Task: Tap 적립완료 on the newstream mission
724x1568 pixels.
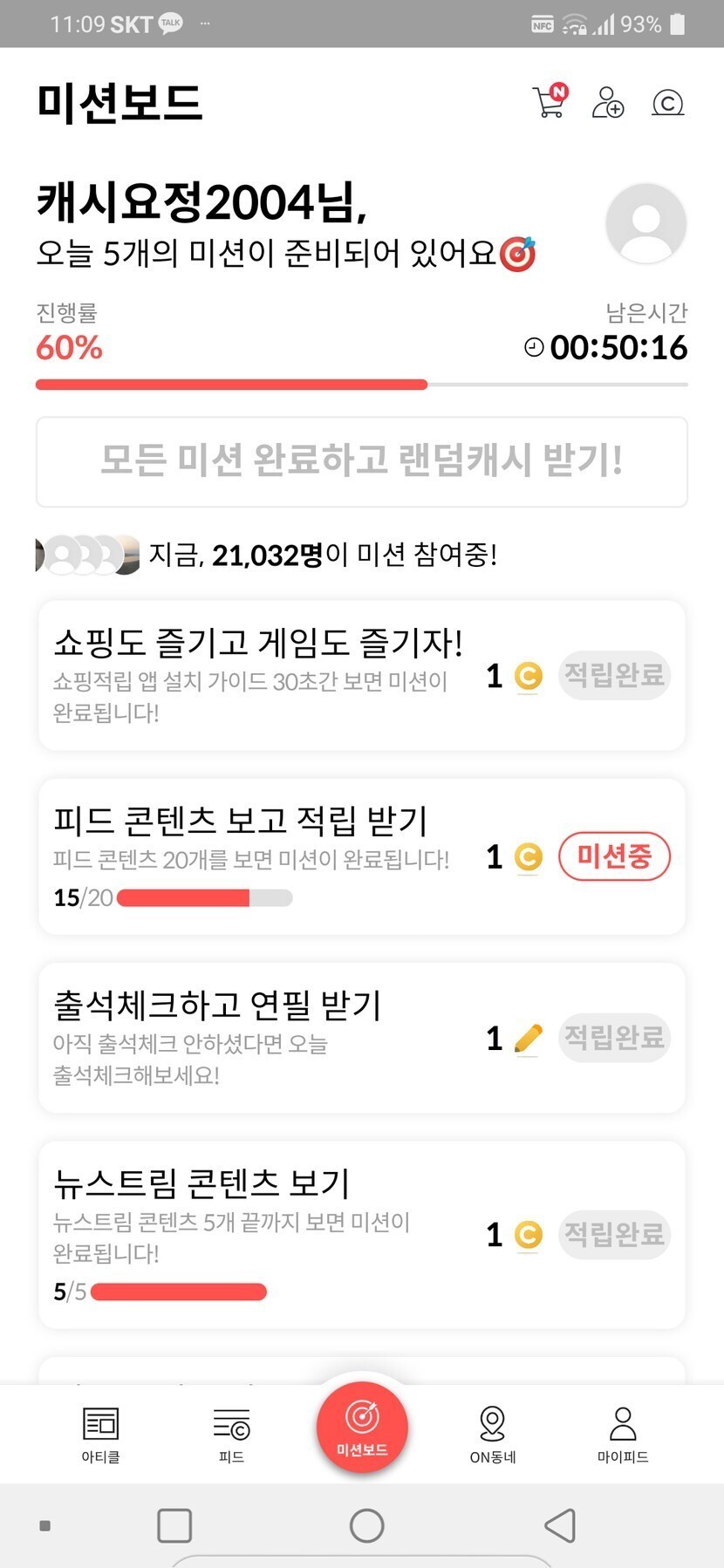Action: pyautogui.click(x=614, y=1235)
